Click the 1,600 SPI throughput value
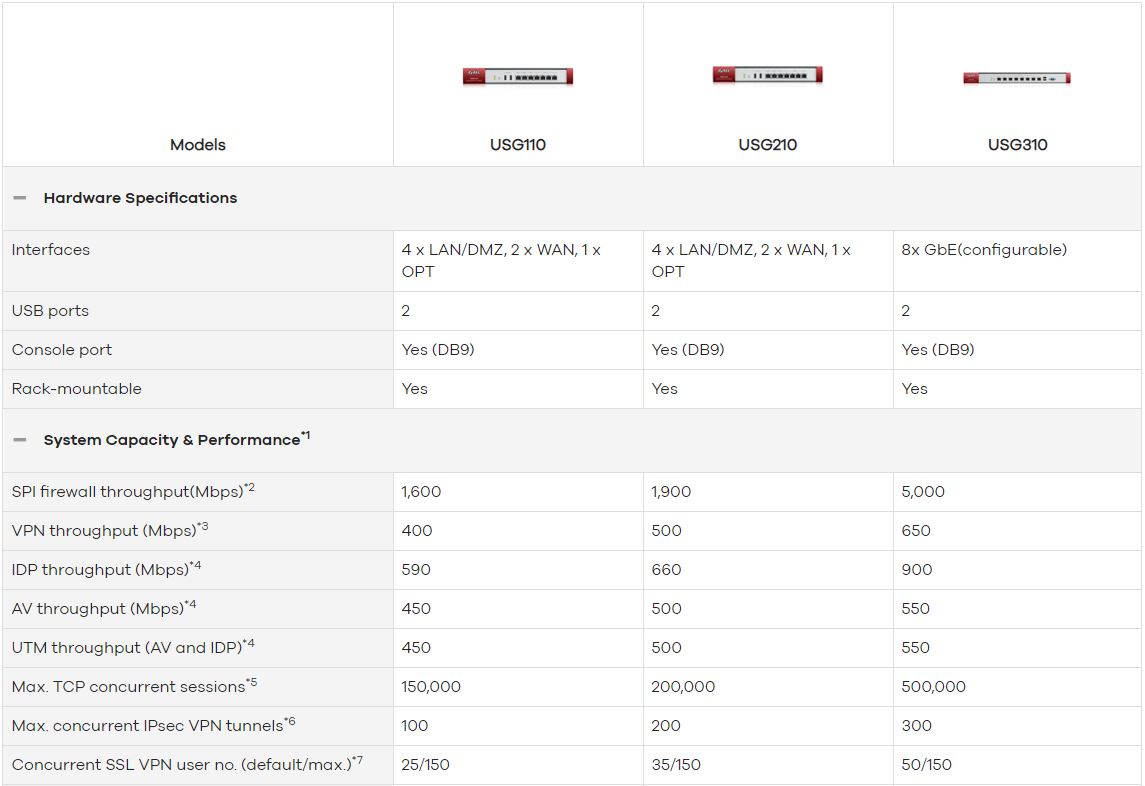The image size is (1145, 786). [421, 492]
